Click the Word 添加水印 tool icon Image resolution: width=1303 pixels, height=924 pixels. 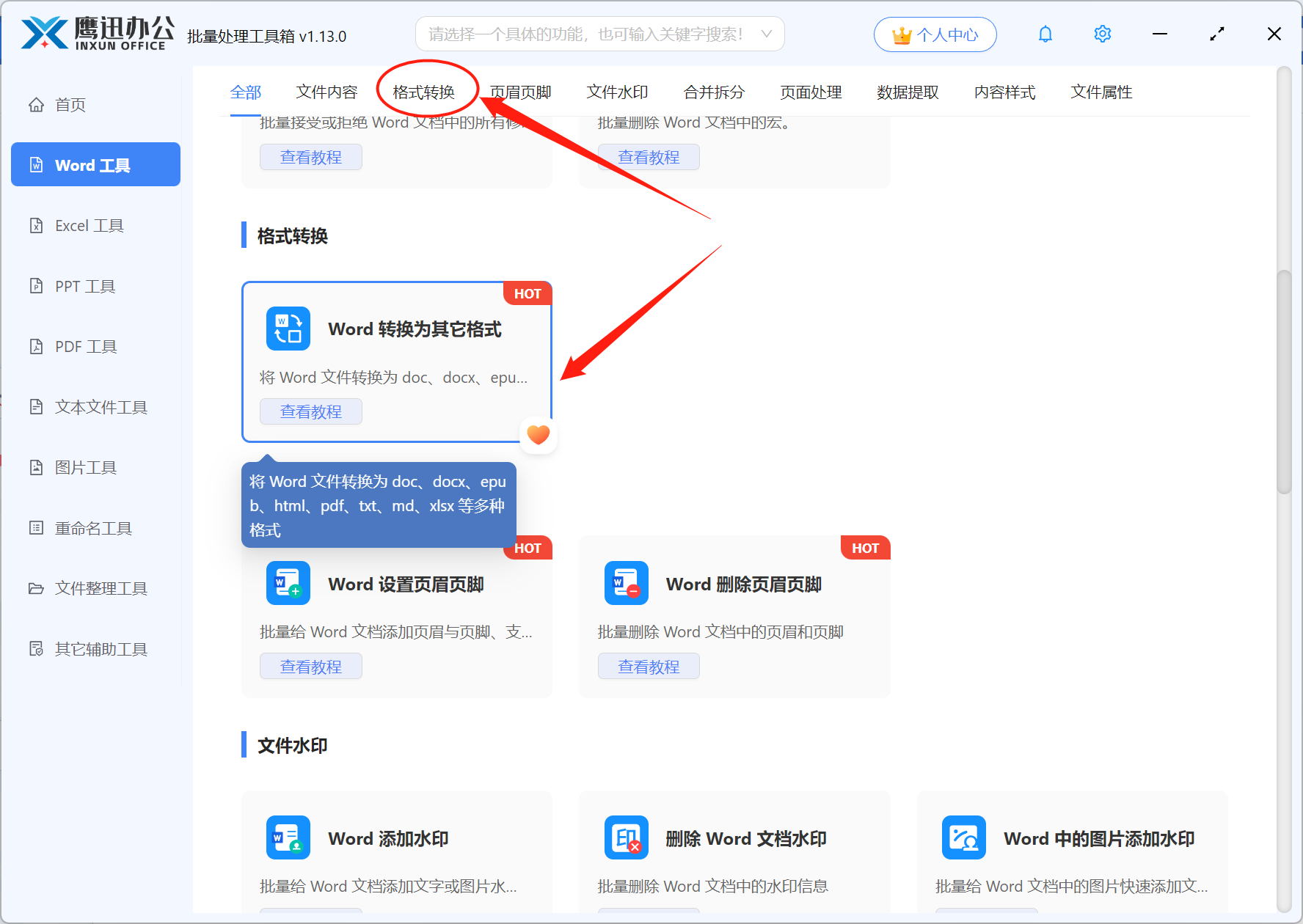(x=288, y=837)
